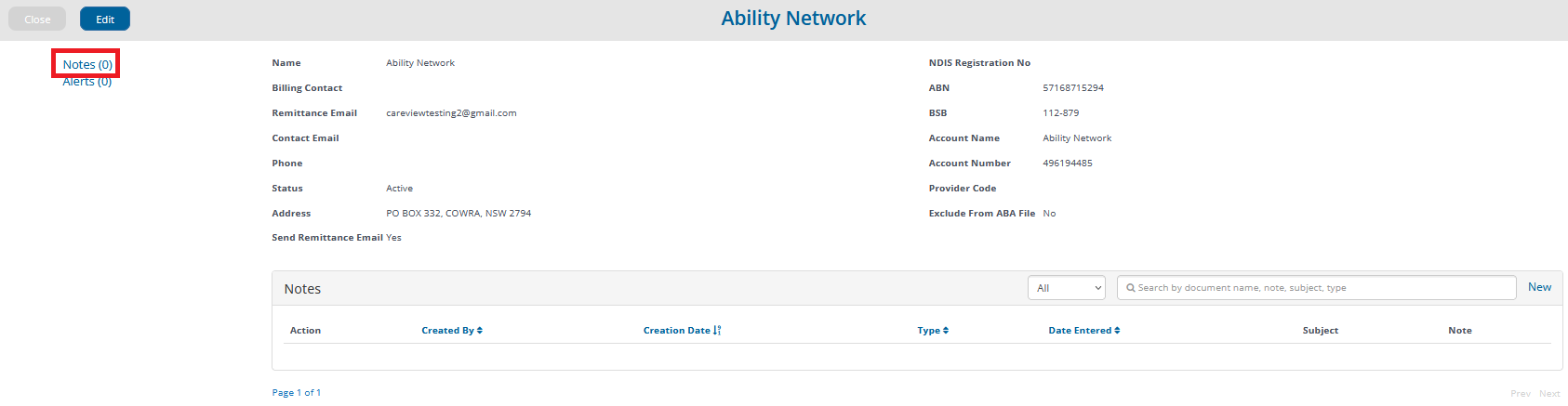Screen dimensions: 1568x406
Task: Click the careviewtesting2@gmail.com remittance email
Action: point(451,113)
